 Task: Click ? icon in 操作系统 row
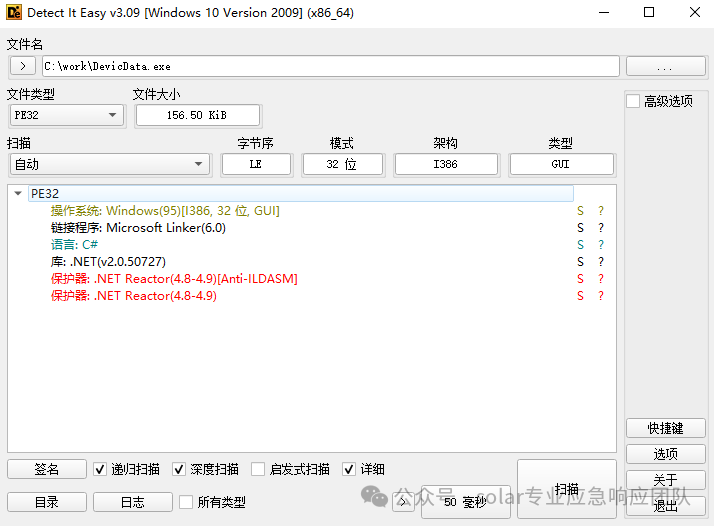coord(601,210)
